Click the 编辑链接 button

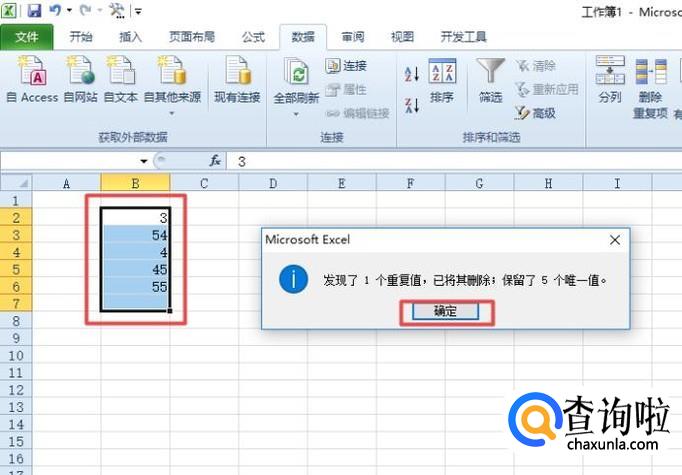tap(358, 114)
